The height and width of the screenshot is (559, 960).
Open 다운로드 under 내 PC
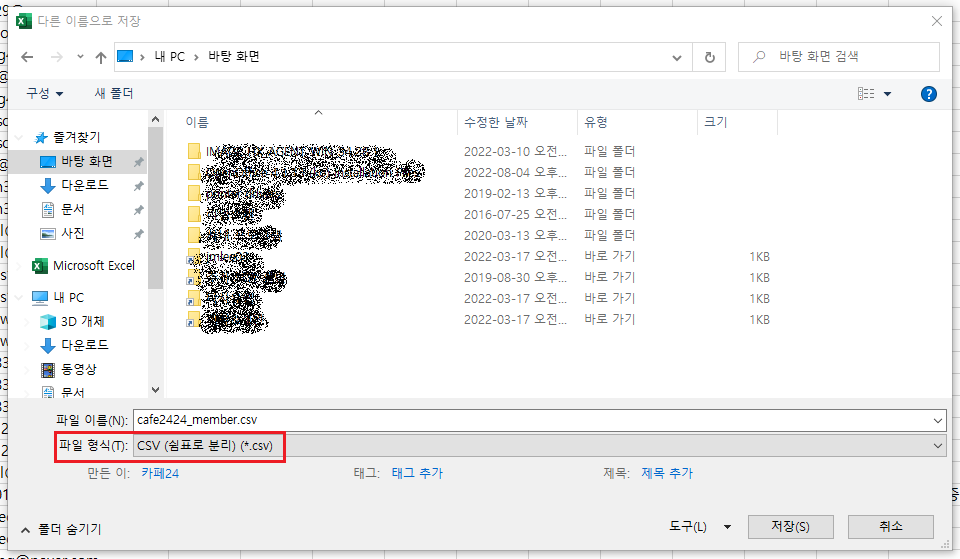(84, 345)
